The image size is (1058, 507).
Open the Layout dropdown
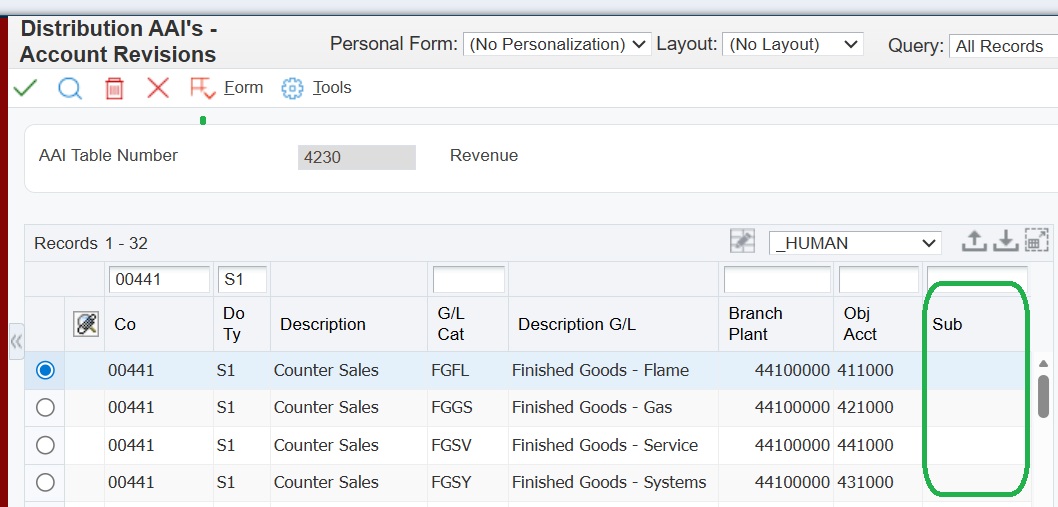(794, 44)
